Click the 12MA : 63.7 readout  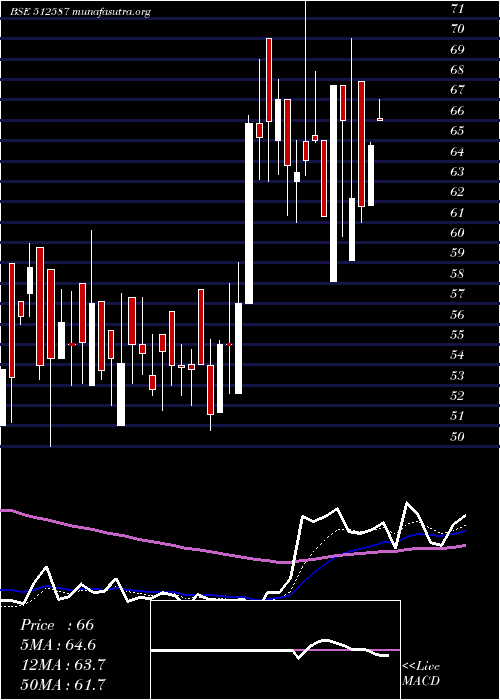(x=62, y=665)
